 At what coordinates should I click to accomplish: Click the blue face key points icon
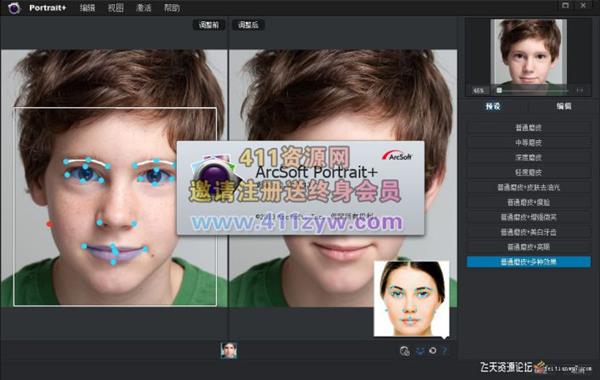point(420,351)
